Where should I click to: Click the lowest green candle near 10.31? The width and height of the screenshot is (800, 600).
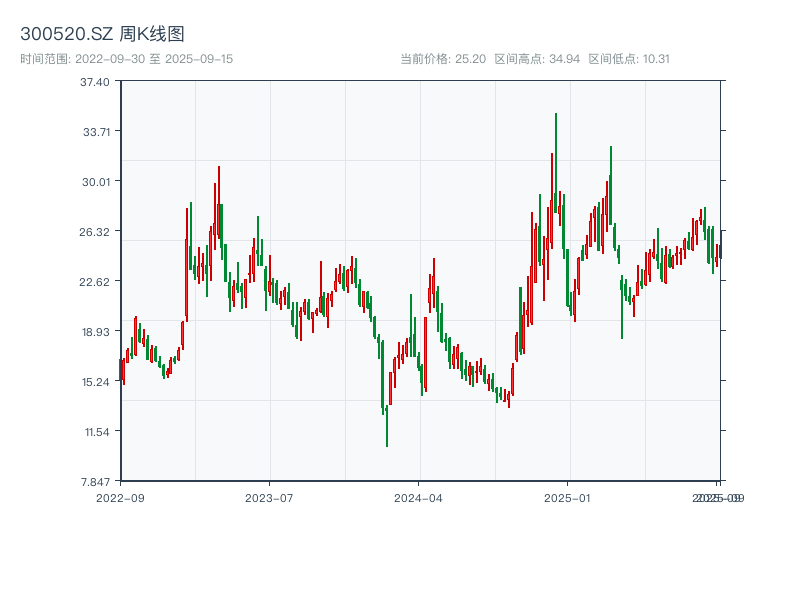[x=387, y=427]
